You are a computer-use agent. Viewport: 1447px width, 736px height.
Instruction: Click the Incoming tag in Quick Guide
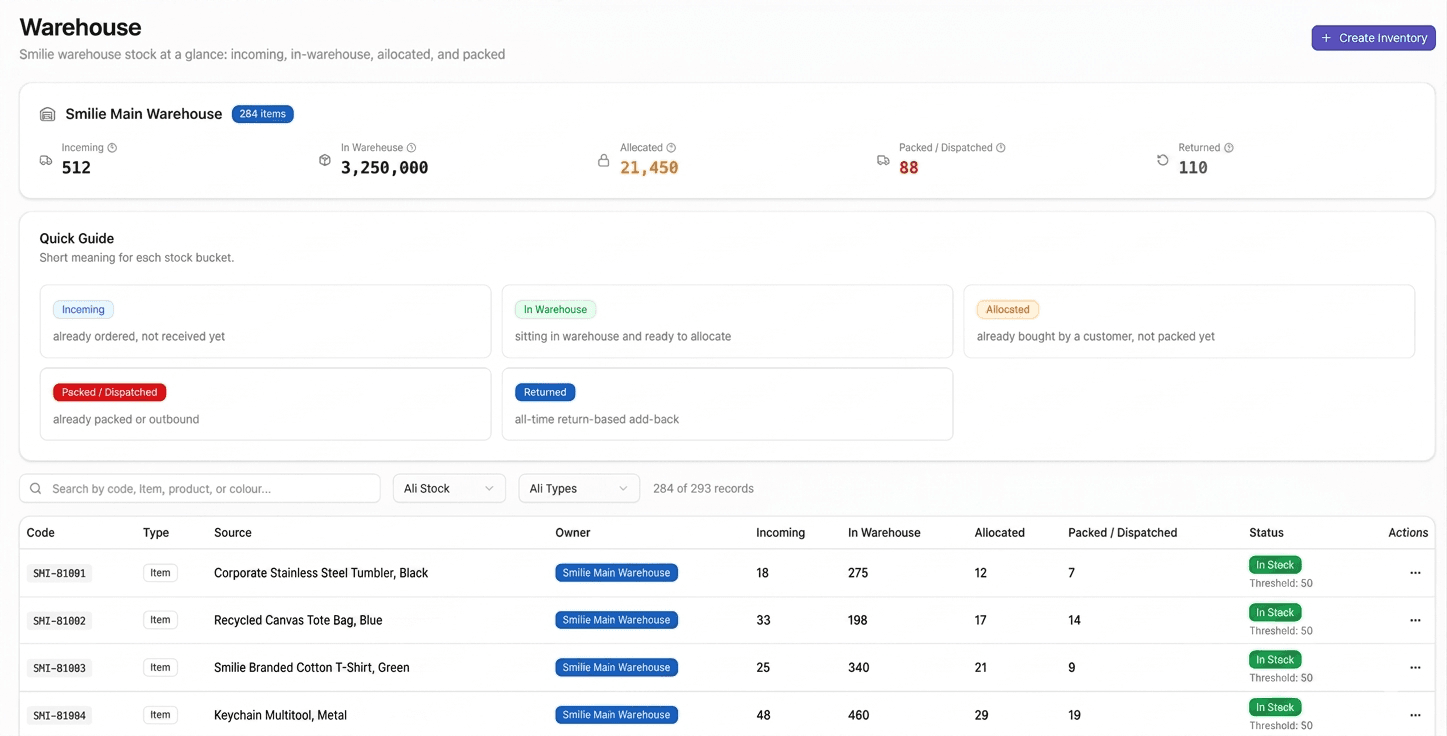83,310
